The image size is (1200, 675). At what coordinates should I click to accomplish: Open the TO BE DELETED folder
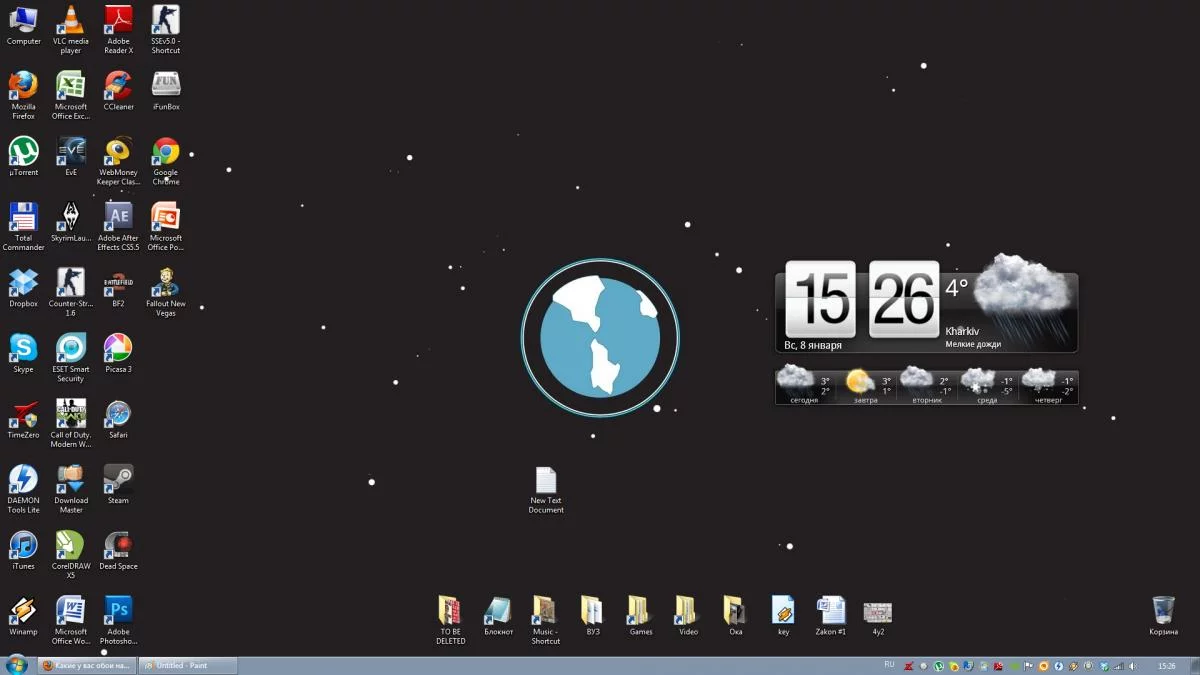tap(450, 621)
